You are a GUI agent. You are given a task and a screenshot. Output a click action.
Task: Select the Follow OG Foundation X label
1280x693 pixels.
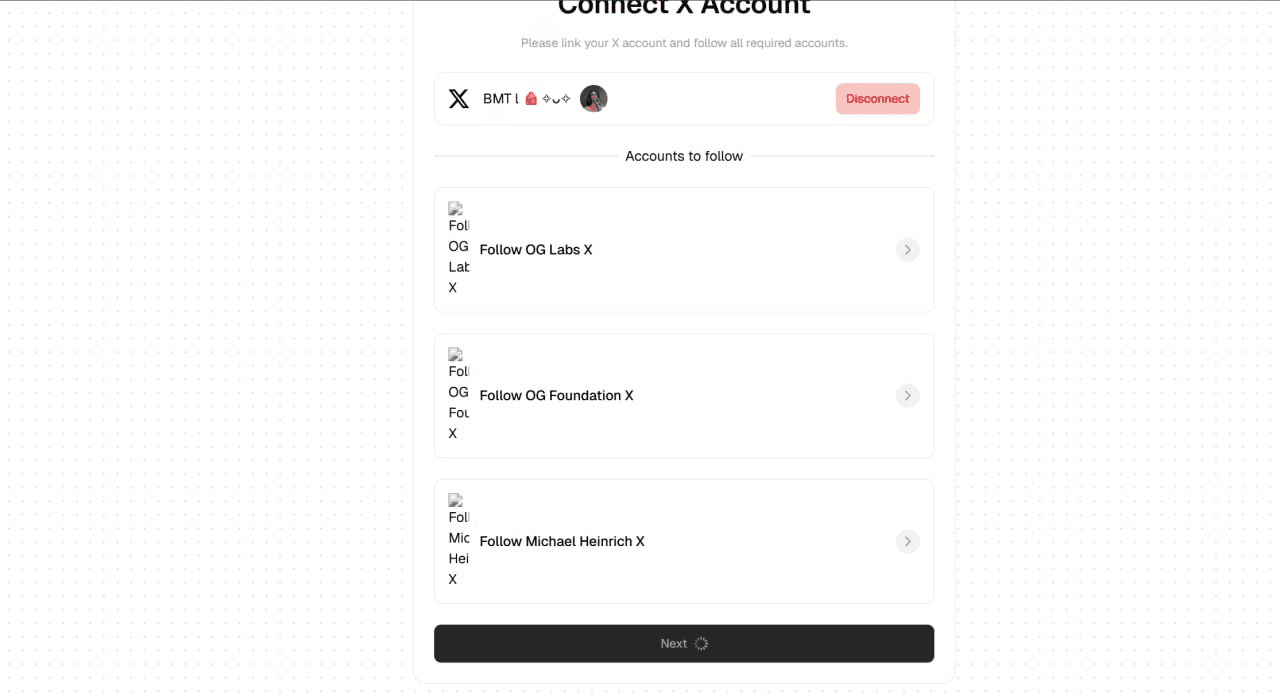(557, 396)
